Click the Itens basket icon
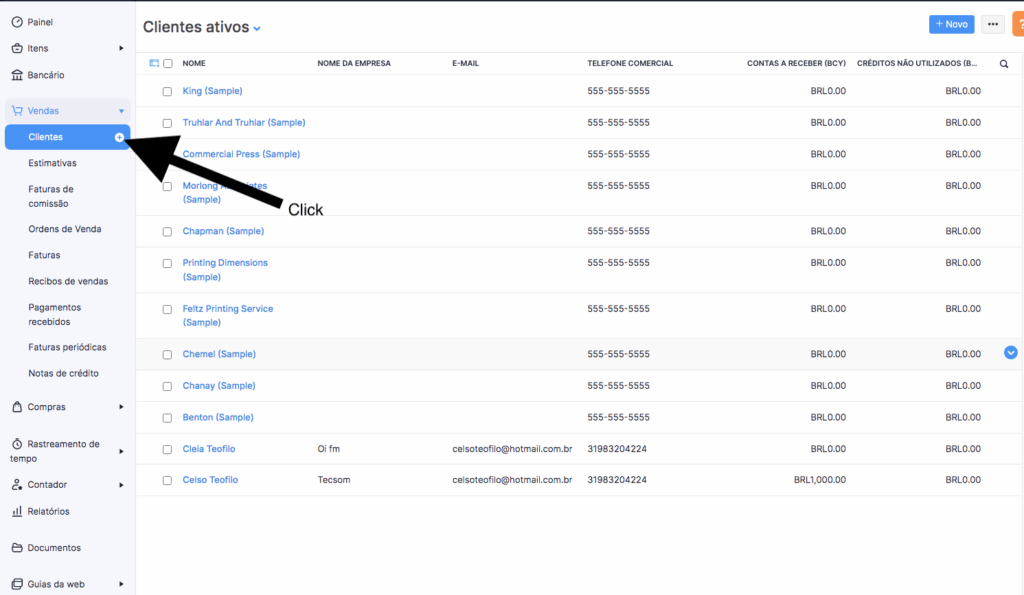1024x595 pixels. 17,48
